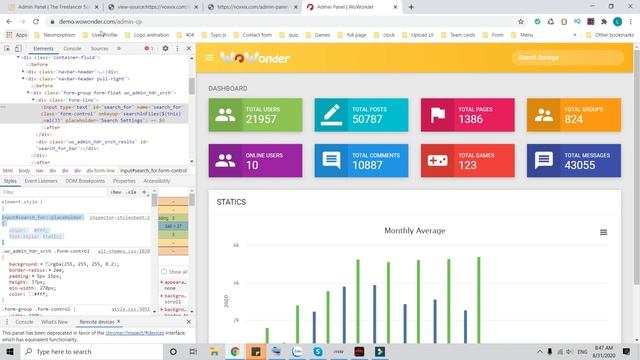
Task: Click the Total Posts pencil icon
Action: click(x=331, y=115)
